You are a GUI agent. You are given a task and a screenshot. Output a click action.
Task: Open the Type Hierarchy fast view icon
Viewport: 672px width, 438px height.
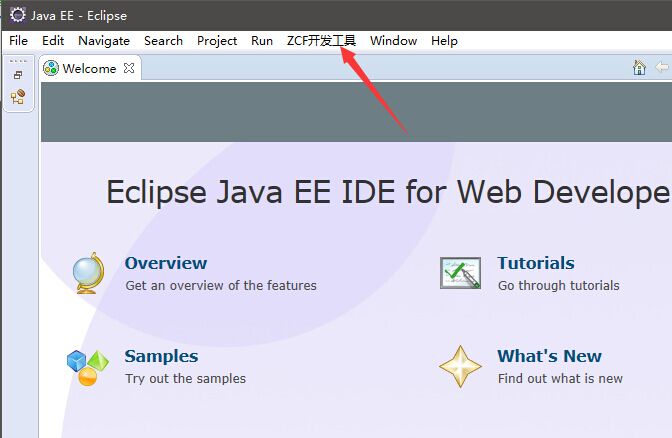[18, 97]
